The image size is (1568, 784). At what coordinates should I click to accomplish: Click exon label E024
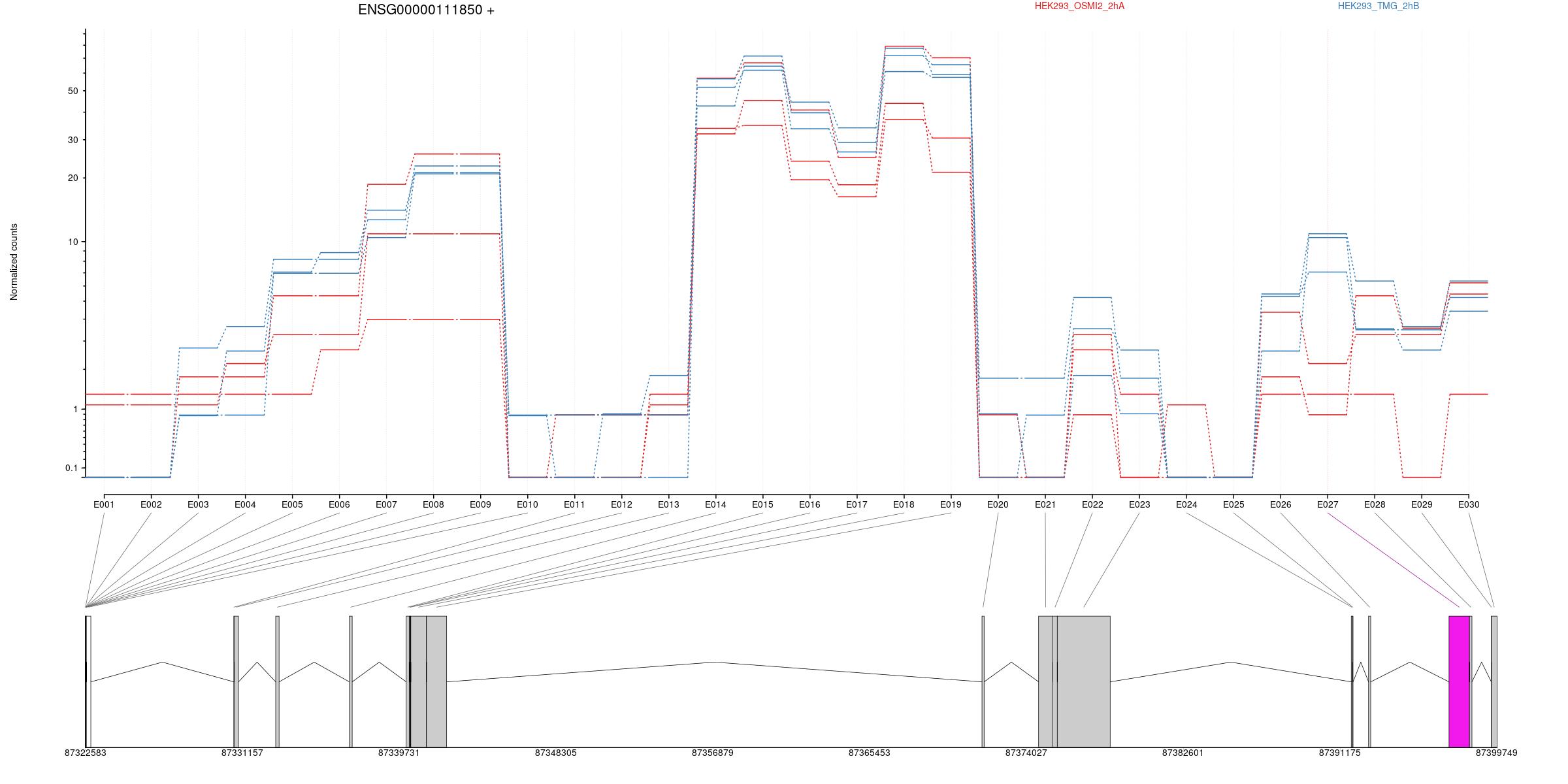[x=1186, y=504]
